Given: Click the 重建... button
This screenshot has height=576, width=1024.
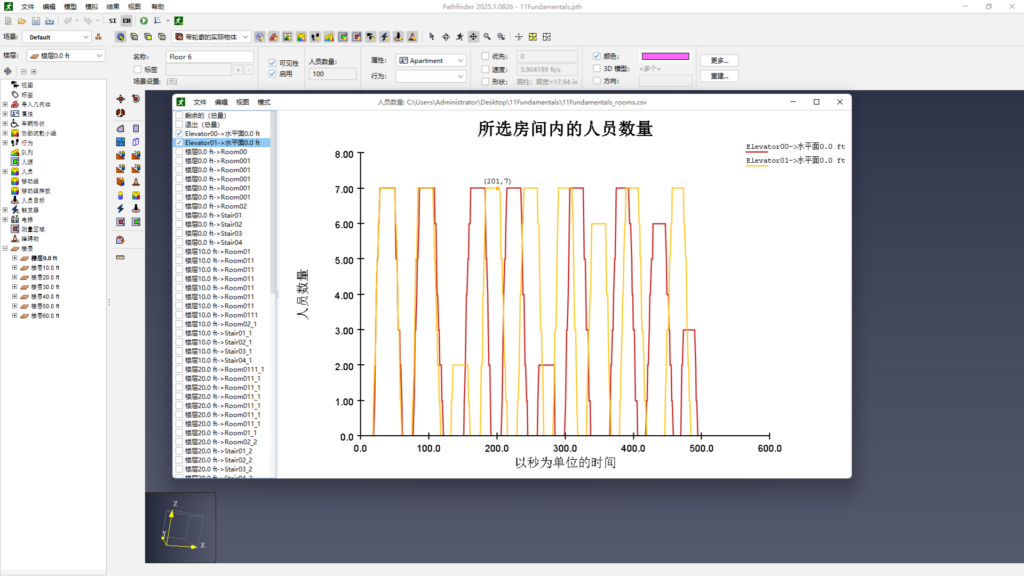Looking at the screenshot, I should 718,76.
